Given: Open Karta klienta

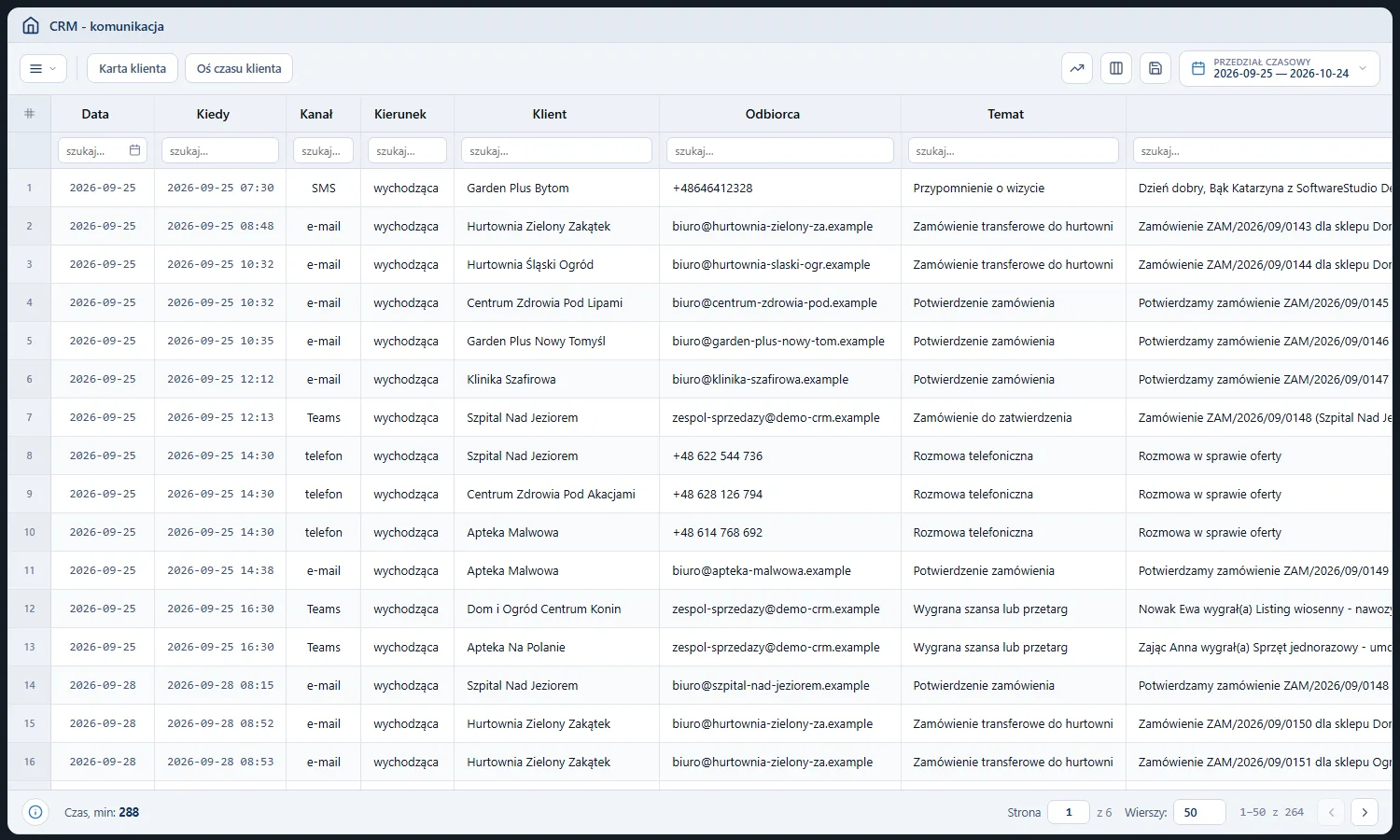Looking at the screenshot, I should (133, 68).
